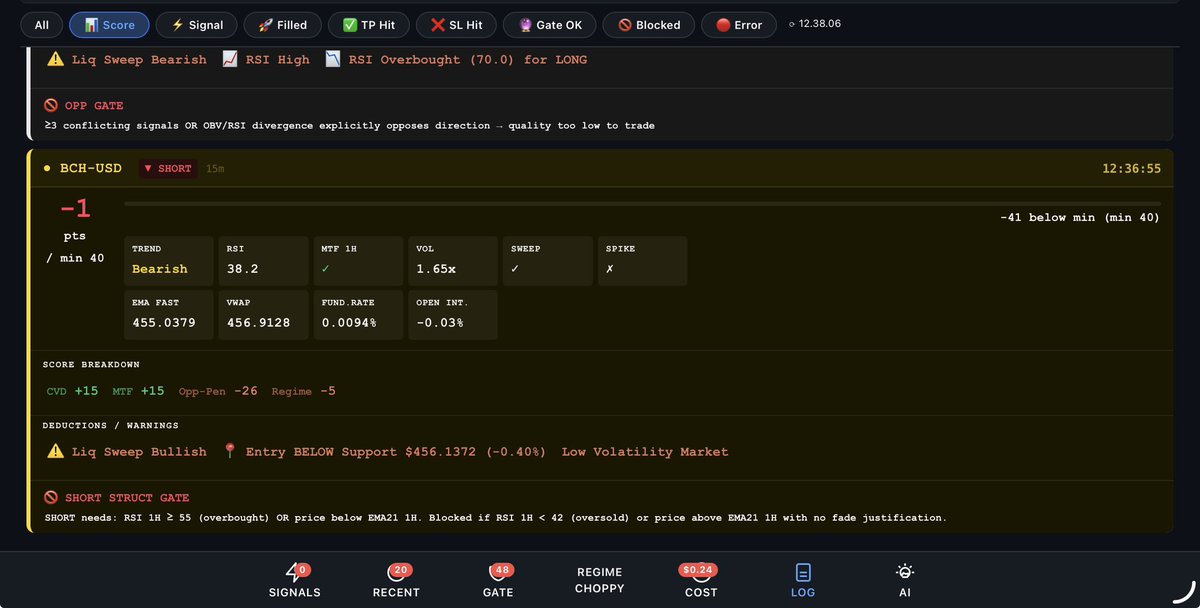The height and width of the screenshot is (608, 1200).
Task: Click the red circle icon in Error chip
Action: pyautogui.click(x=723, y=25)
